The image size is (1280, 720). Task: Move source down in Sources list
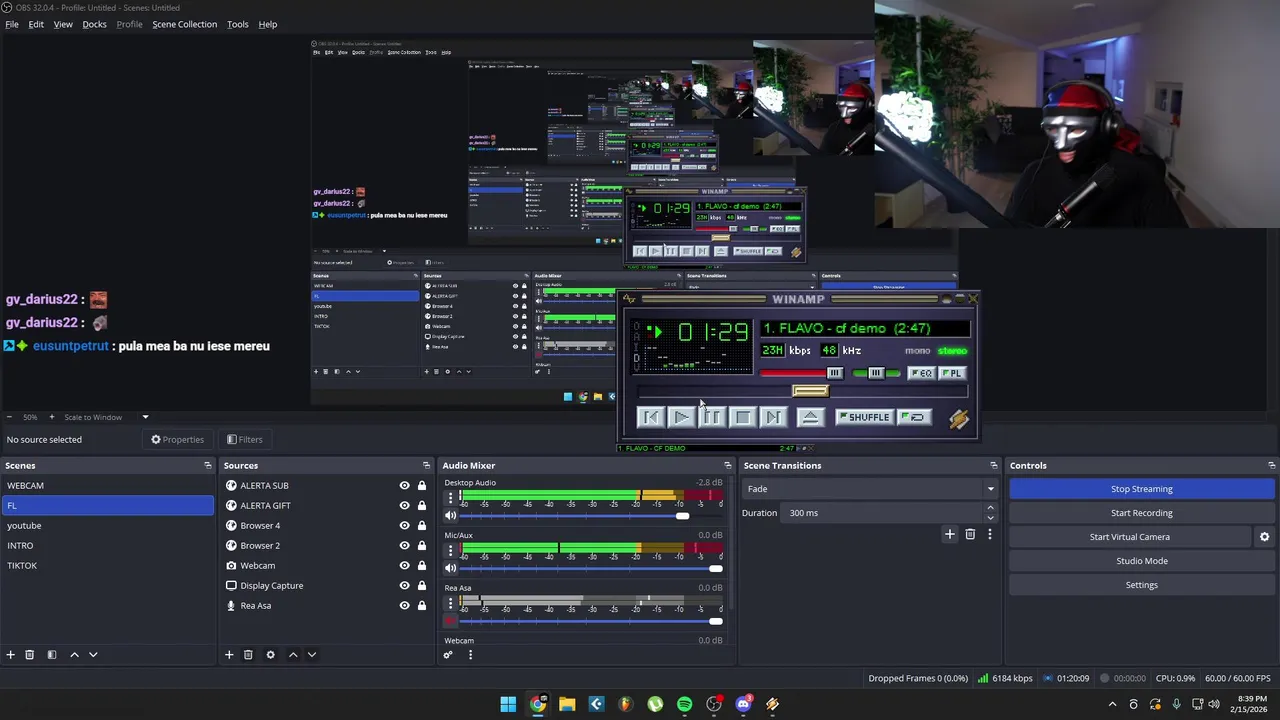(312, 655)
